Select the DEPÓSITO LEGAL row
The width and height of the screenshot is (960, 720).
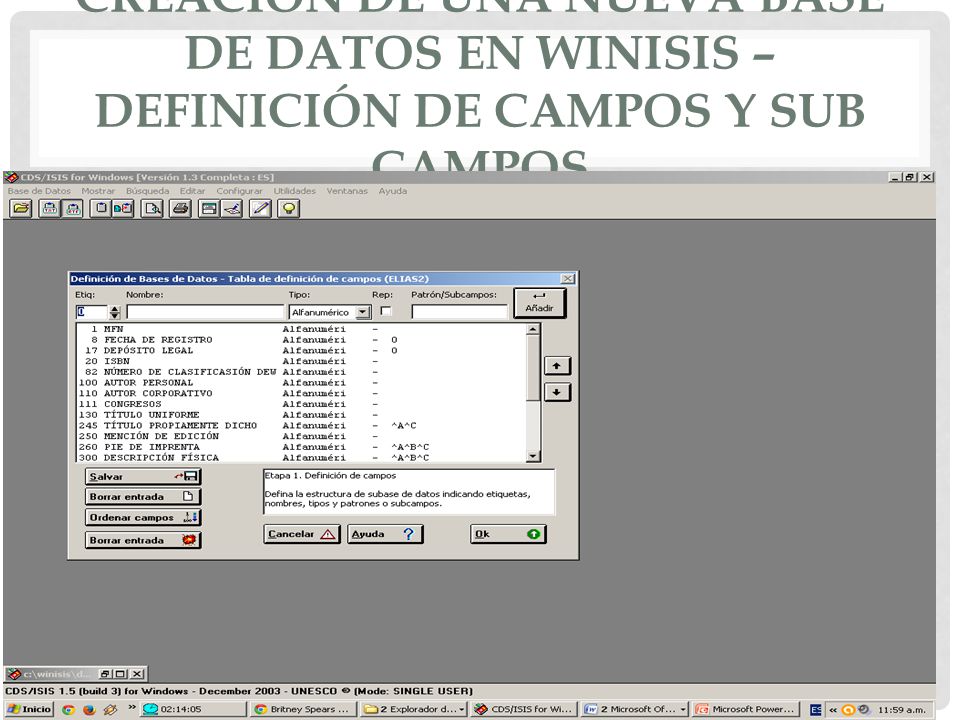tap(301, 350)
